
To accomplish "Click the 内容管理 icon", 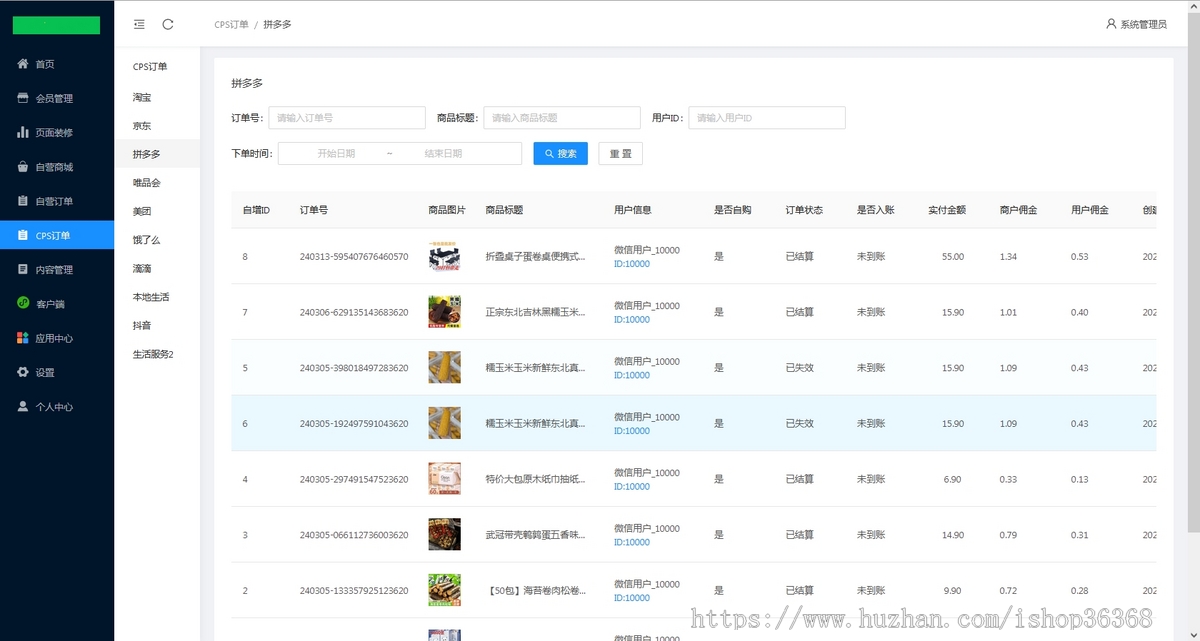I will (x=23, y=269).
